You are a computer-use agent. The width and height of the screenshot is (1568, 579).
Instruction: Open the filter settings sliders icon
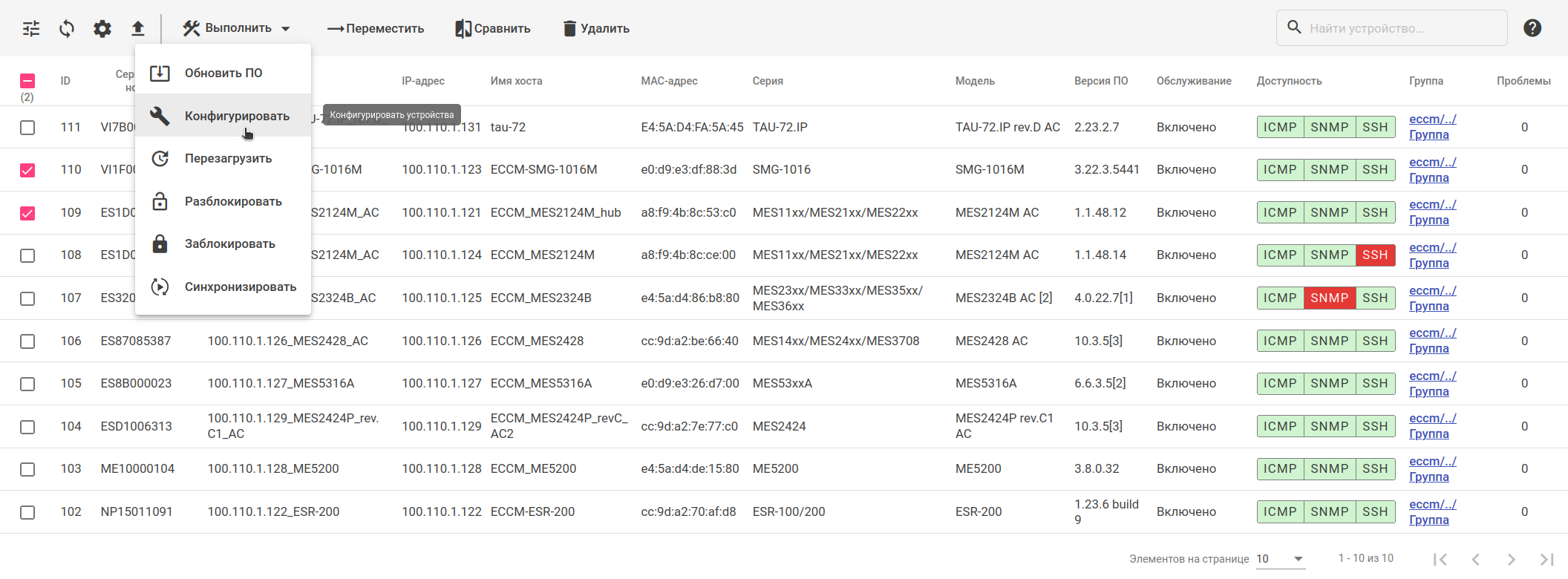31,29
